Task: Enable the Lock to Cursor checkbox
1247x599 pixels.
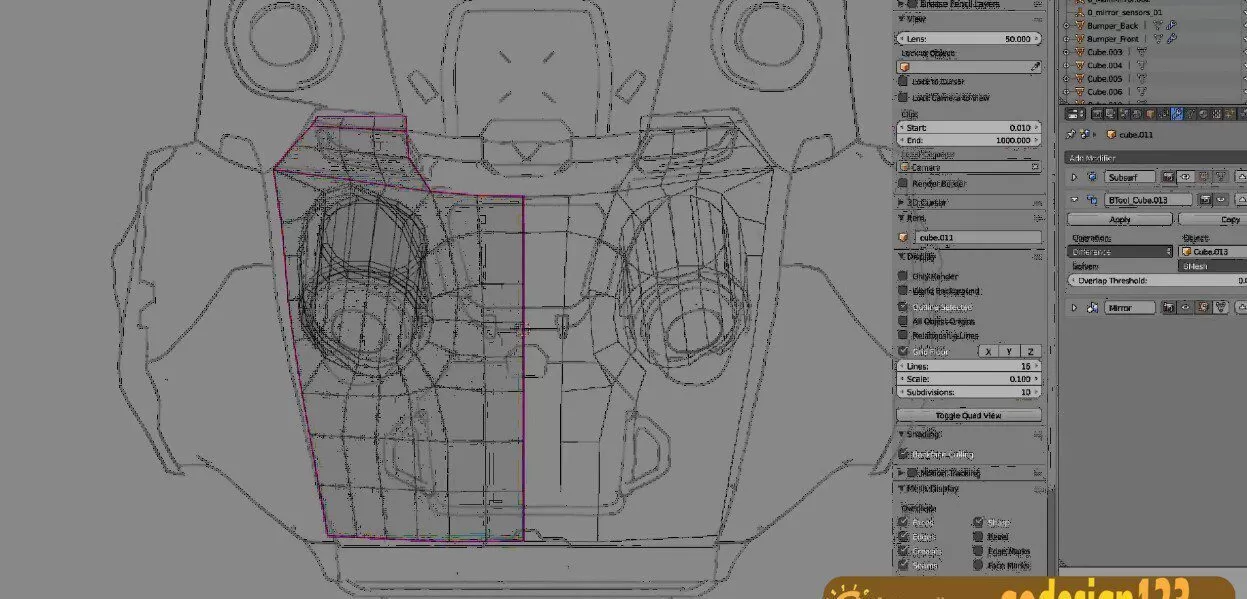Action: 902,81
